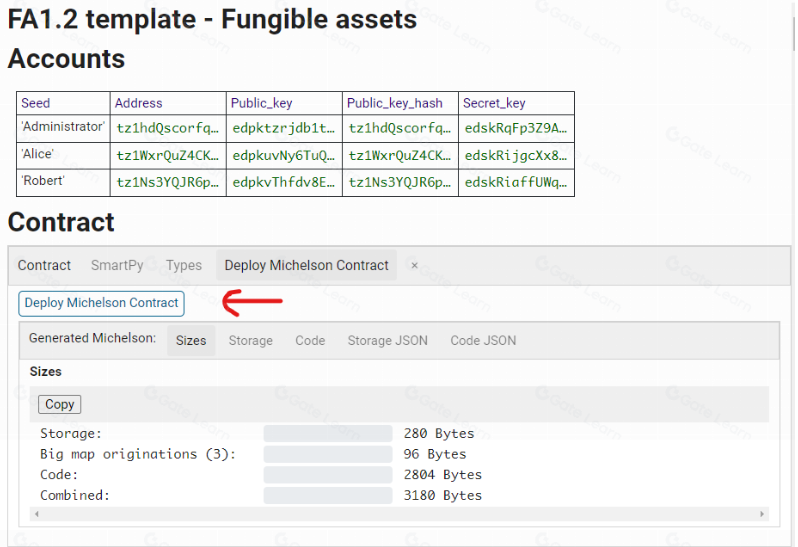Switch to the Contract tab
This screenshot has height=547, width=798.
pyautogui.click(x=44, y=265)
